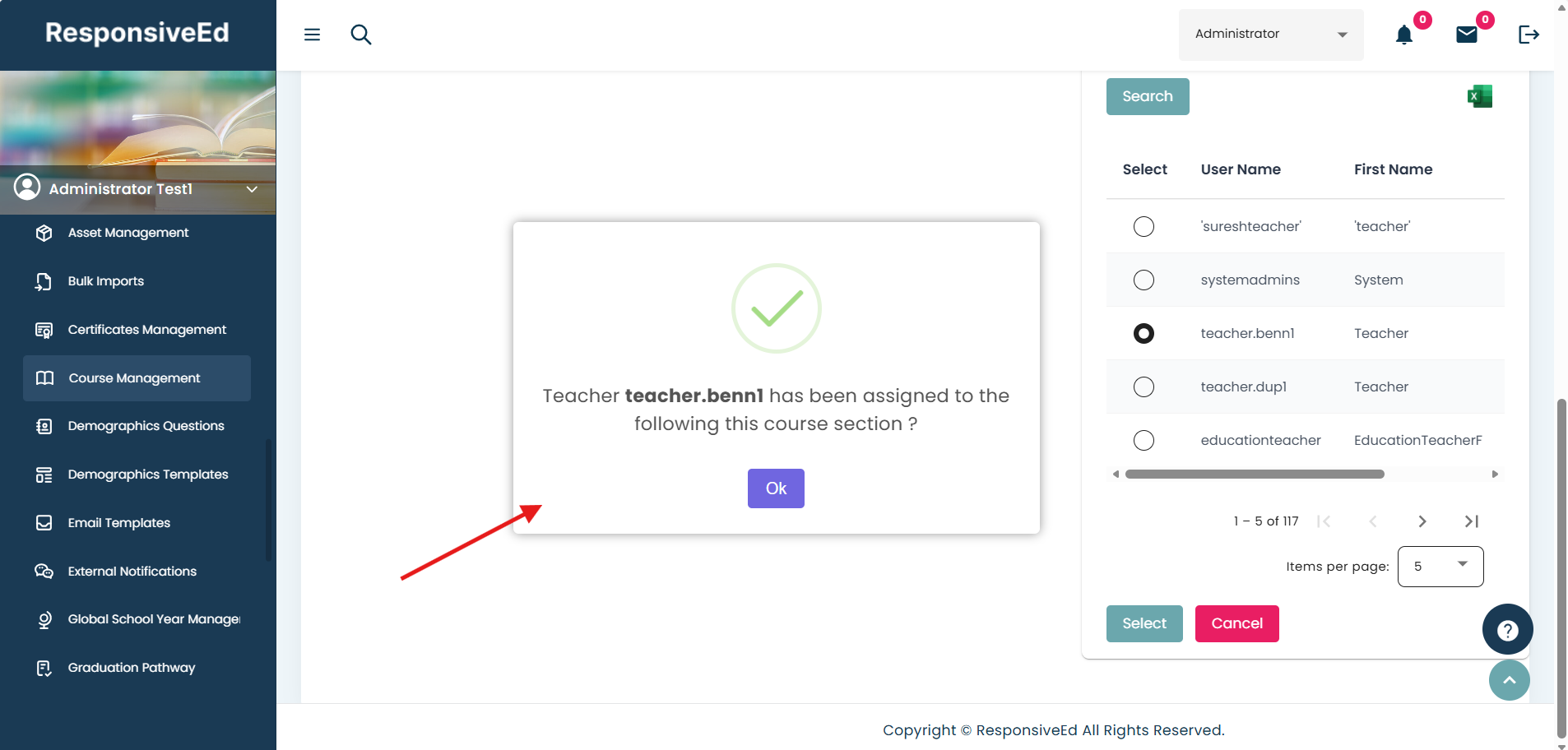1568x750 pixels.
Task: Choose the educationteacher radio button
Action: pyautogui.click(x=1144, y=440)
